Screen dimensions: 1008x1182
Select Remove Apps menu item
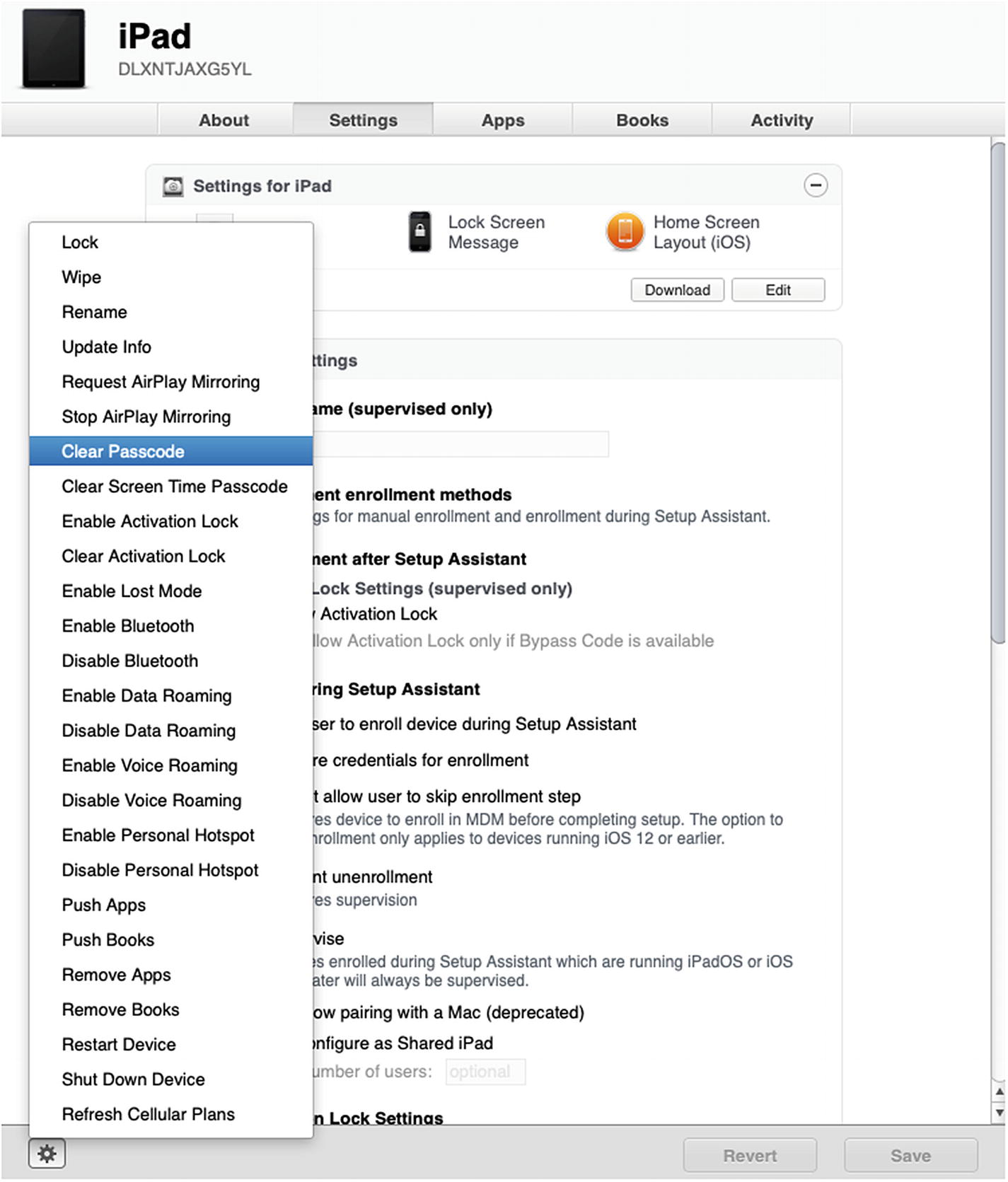171,975
